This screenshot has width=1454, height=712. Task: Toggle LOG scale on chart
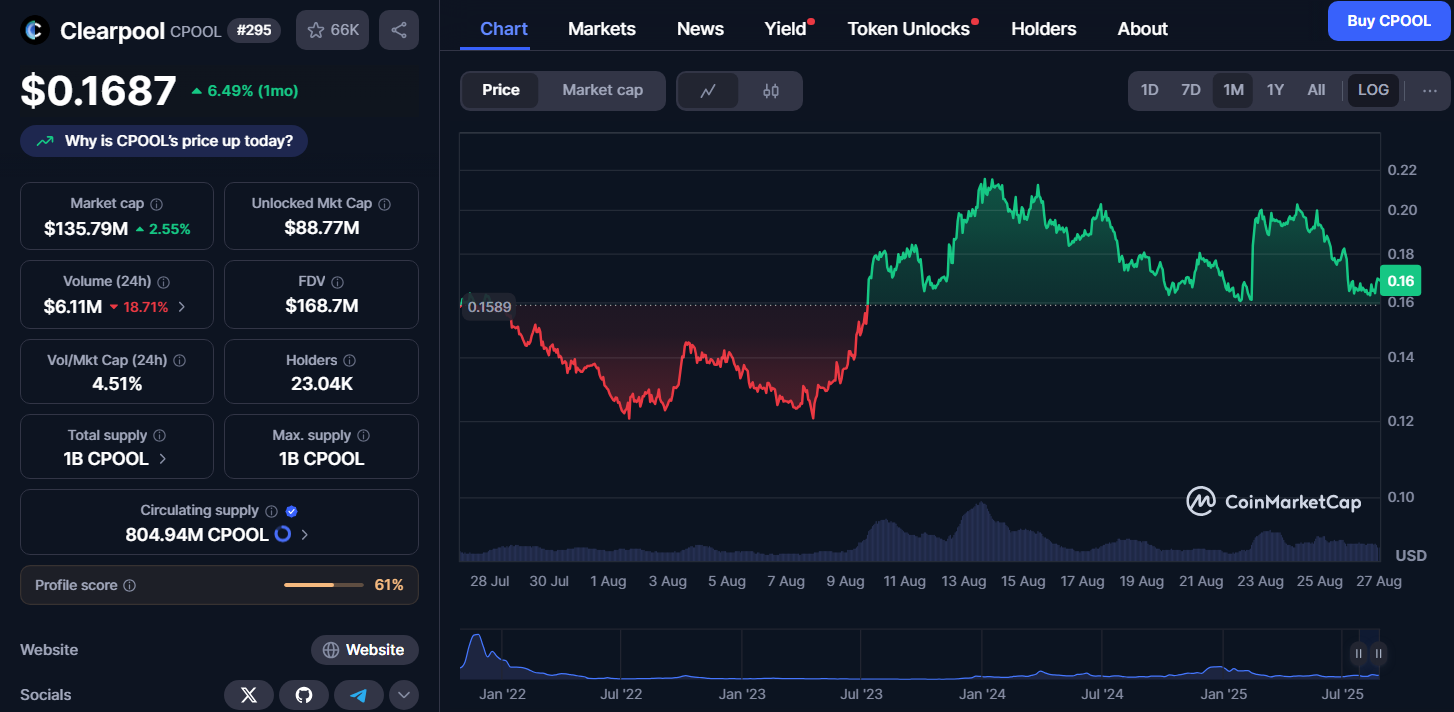(1373, 90)
